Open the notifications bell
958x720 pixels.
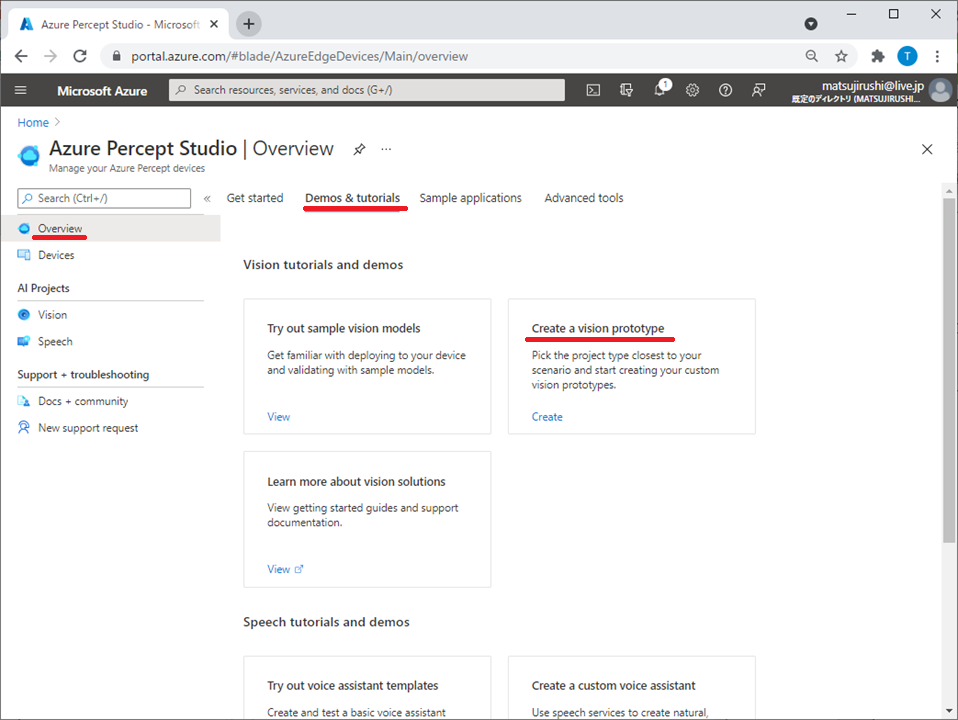point(660,90)
